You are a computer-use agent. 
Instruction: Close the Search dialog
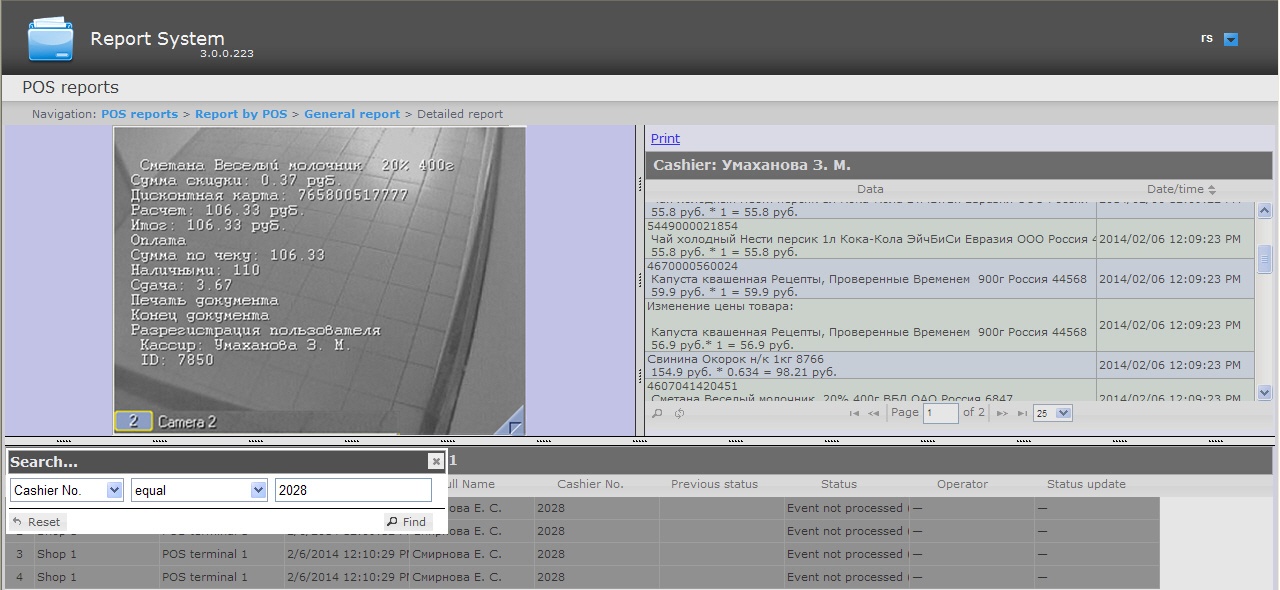435,461
